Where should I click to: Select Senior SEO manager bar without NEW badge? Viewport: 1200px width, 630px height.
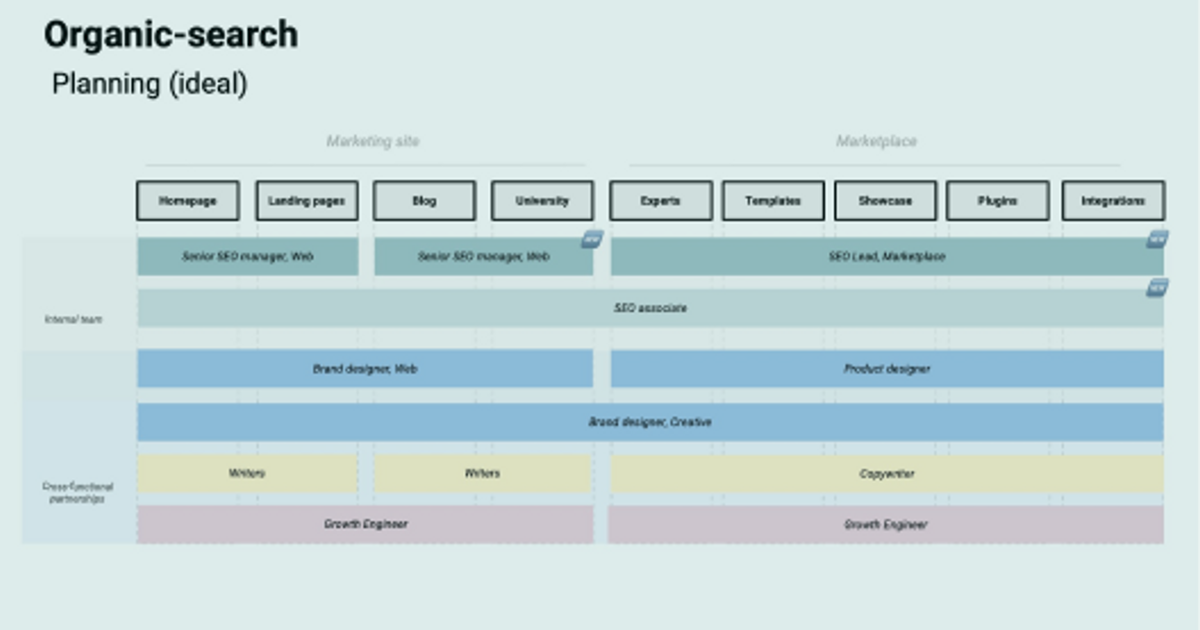[x=248, y=257]
